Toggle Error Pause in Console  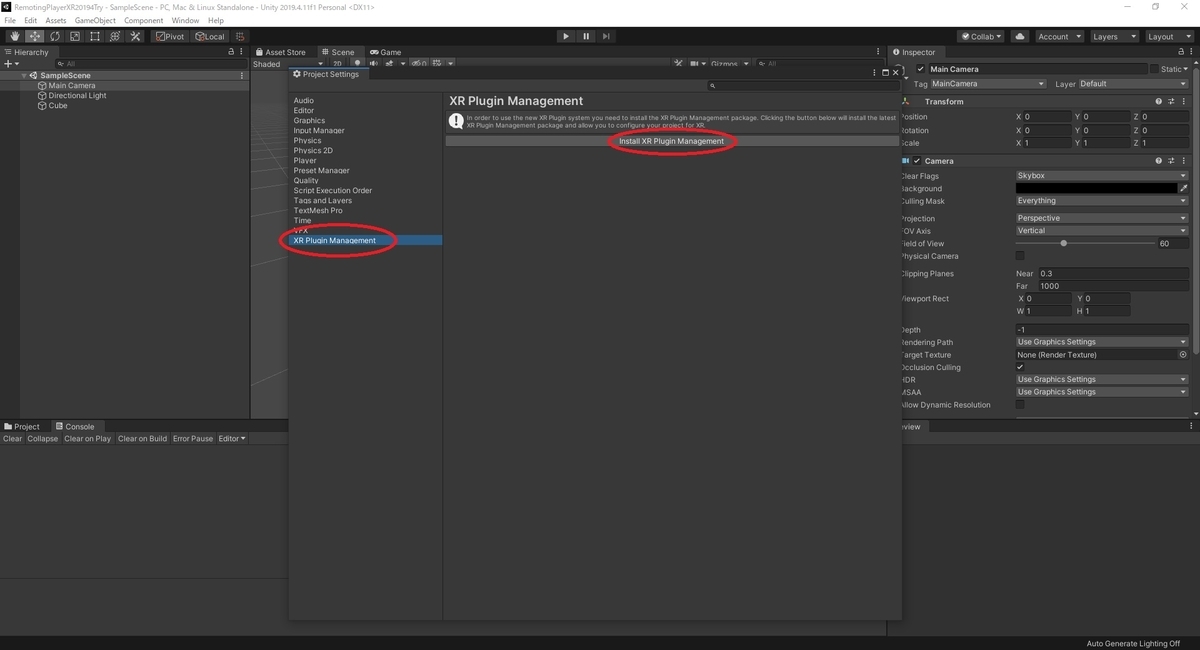point(193,439)
